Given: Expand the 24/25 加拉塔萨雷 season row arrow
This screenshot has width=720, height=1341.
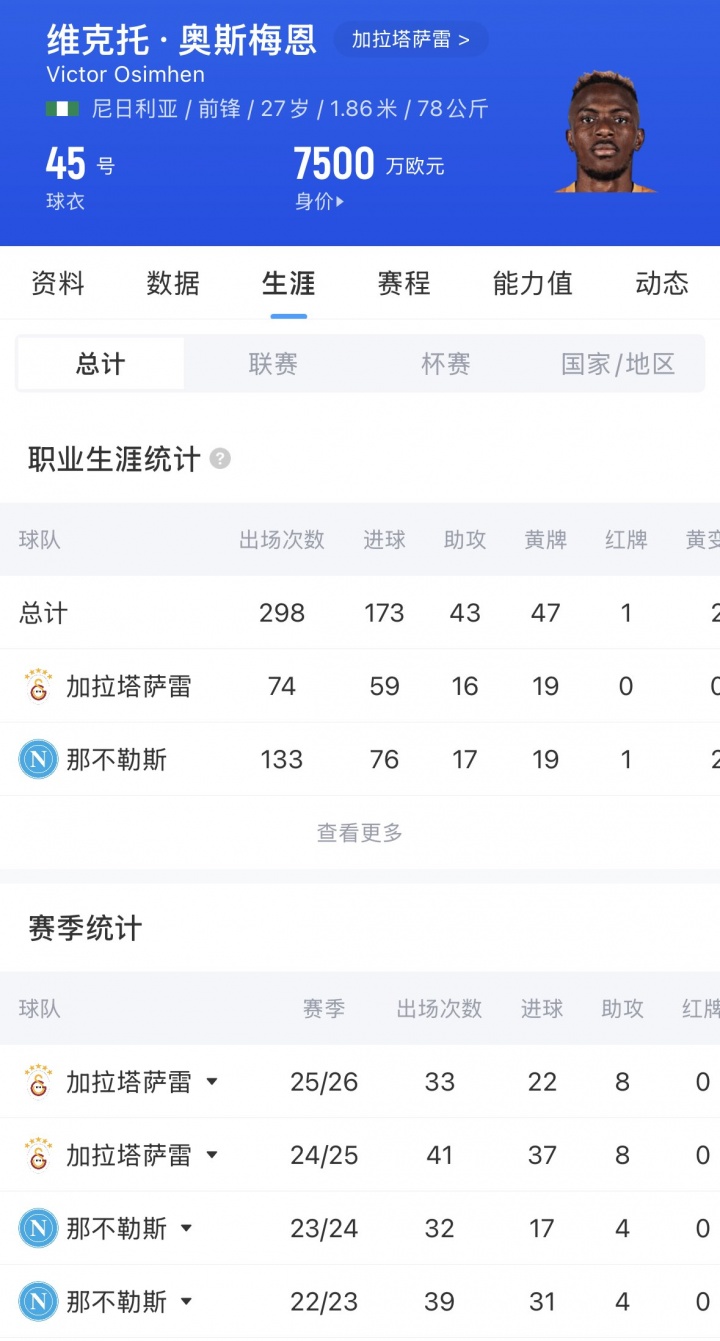Looking at the screenshot, I should pyautogui.click(x=212, y=1156).
